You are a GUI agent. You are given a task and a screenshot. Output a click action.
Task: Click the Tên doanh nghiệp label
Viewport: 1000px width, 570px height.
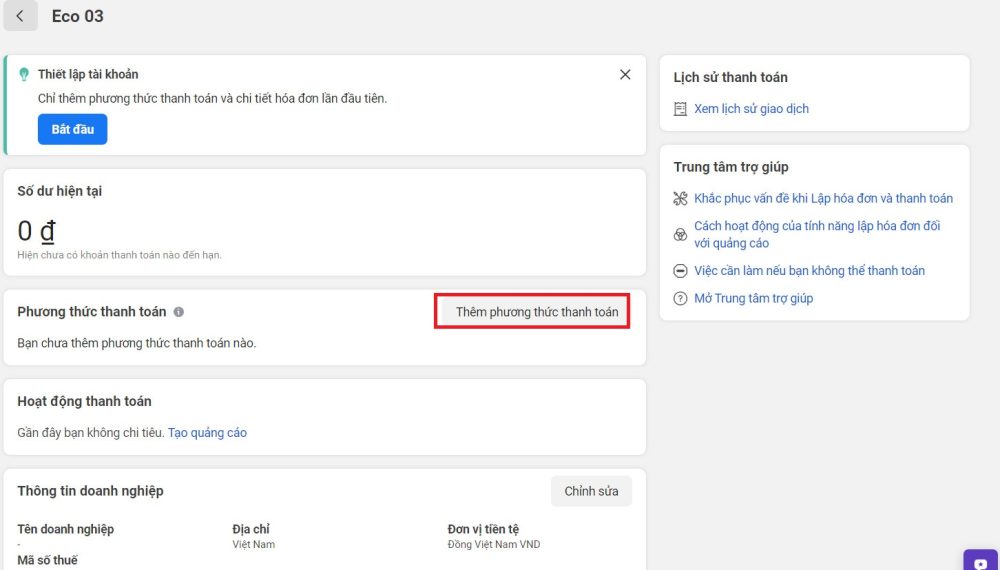tap(66, 529)
